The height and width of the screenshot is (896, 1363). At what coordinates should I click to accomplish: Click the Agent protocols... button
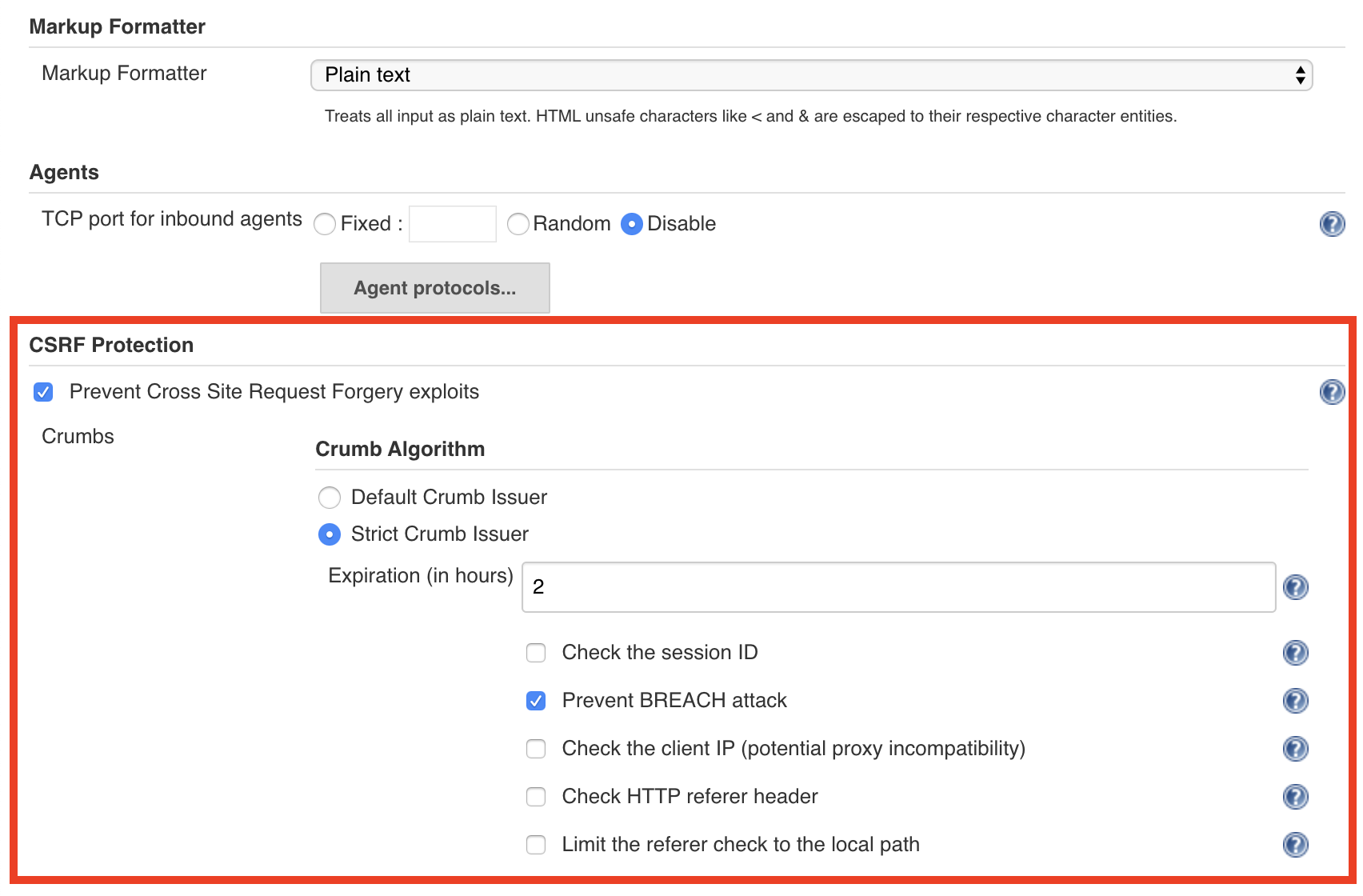pyautogui.click(x=434, y=288)
